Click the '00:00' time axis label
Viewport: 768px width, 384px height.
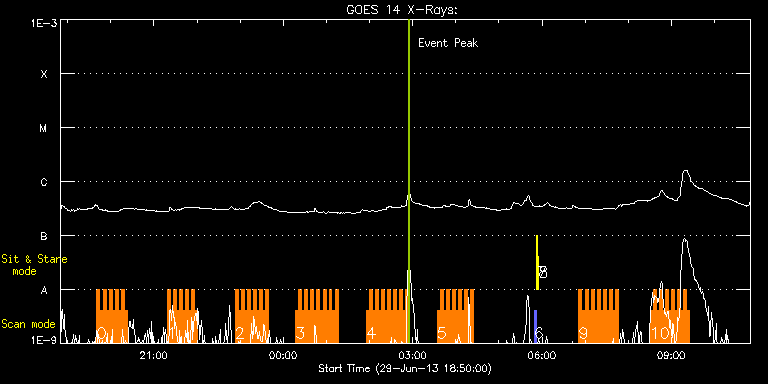[283, 355]
